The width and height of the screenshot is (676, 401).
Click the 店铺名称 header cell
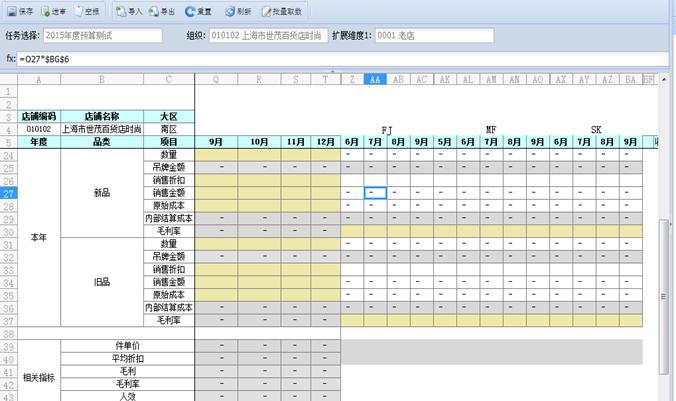(x=102, y=116)
